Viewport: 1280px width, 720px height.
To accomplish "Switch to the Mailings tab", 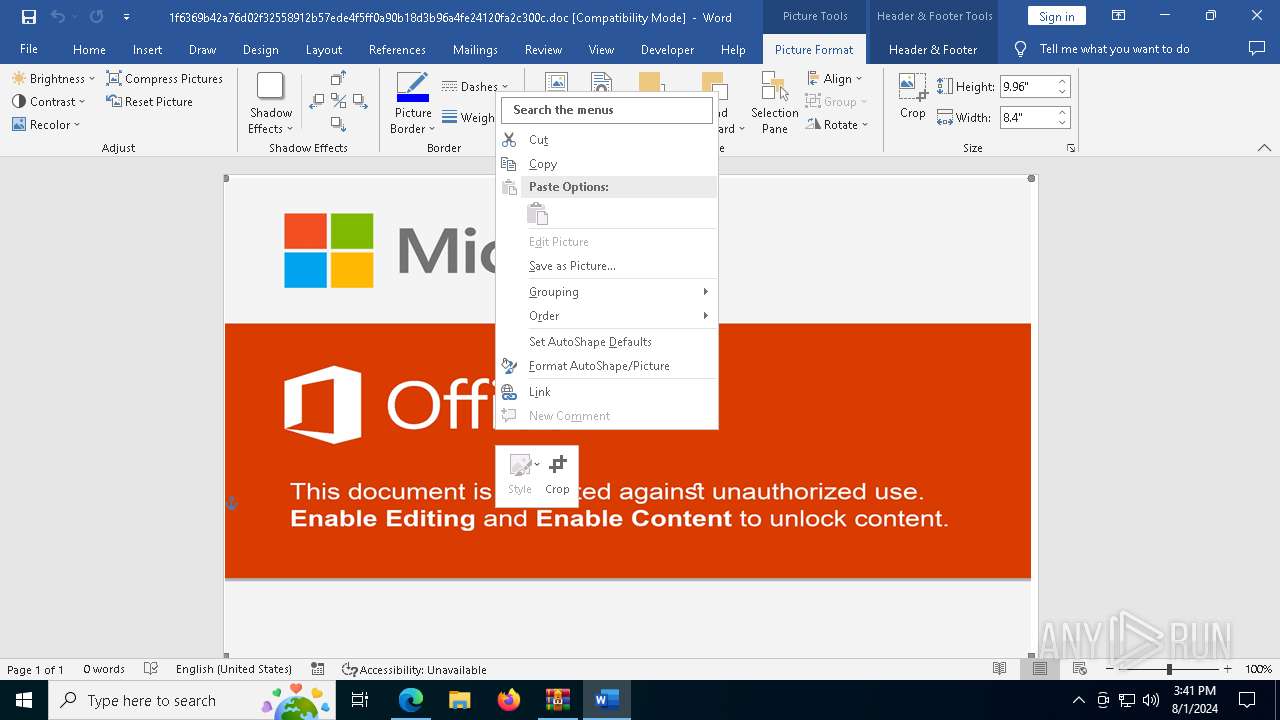I will tap(475, 49).
